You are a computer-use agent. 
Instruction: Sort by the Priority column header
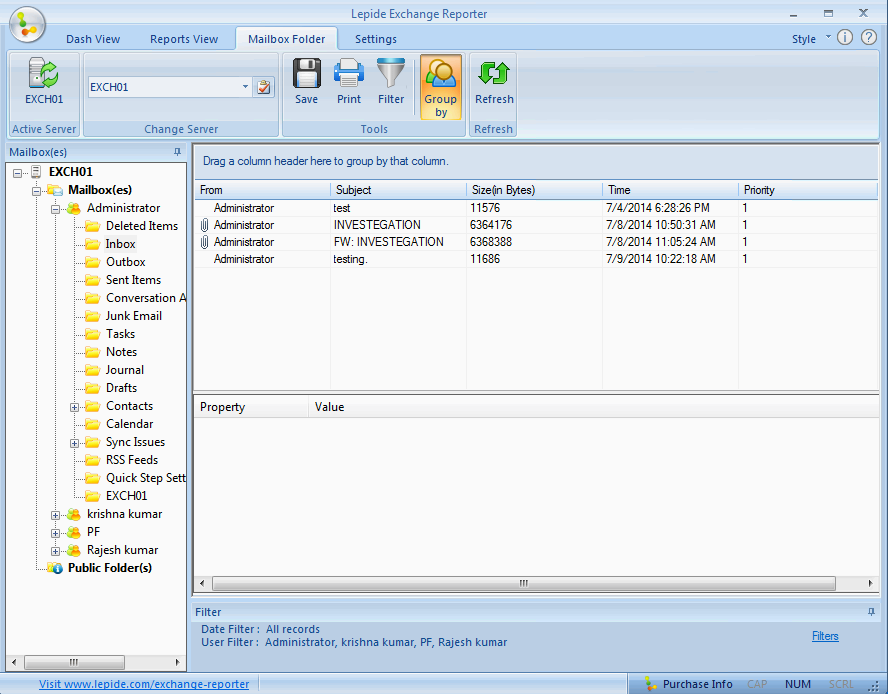[x=808, y=190]
